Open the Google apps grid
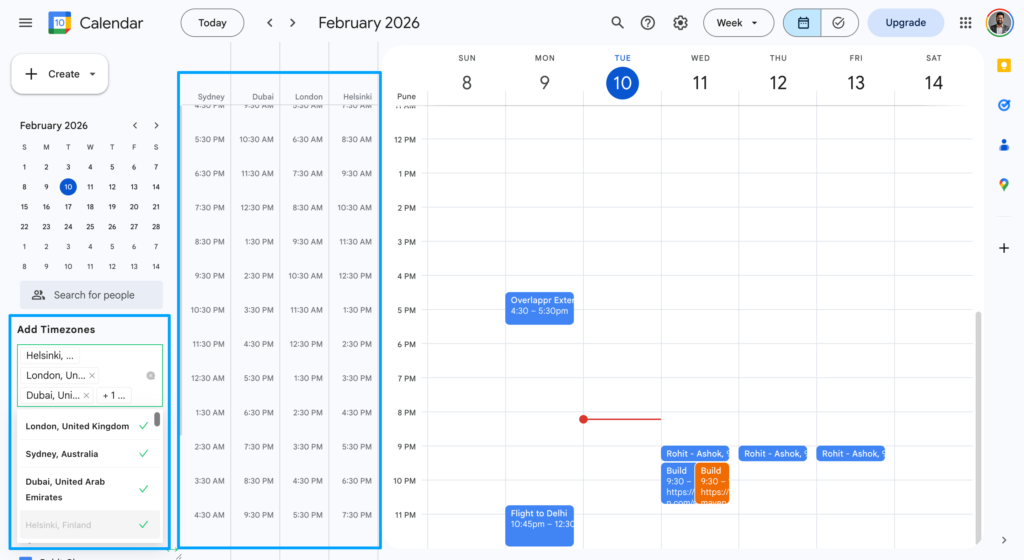The image size is (1024, 560). (x=965, y=23)
